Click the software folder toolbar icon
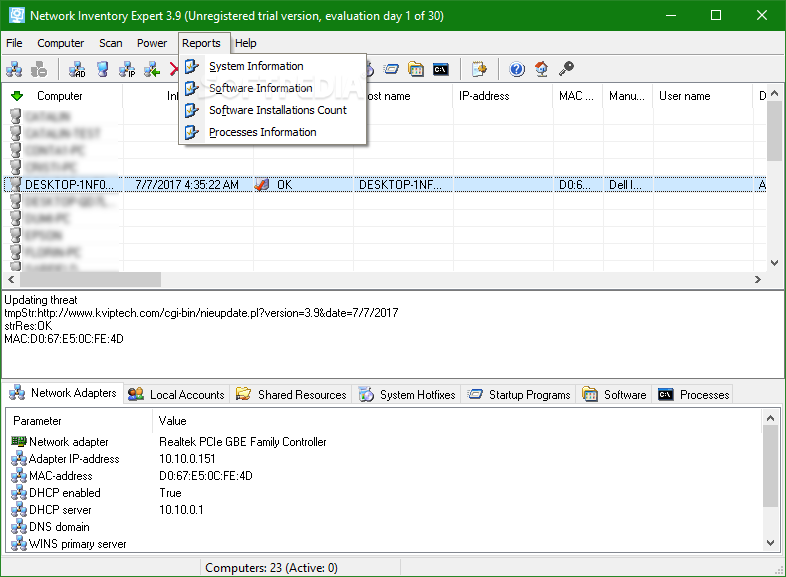Screen dimensions: 786x577 (x=416, y=69)
